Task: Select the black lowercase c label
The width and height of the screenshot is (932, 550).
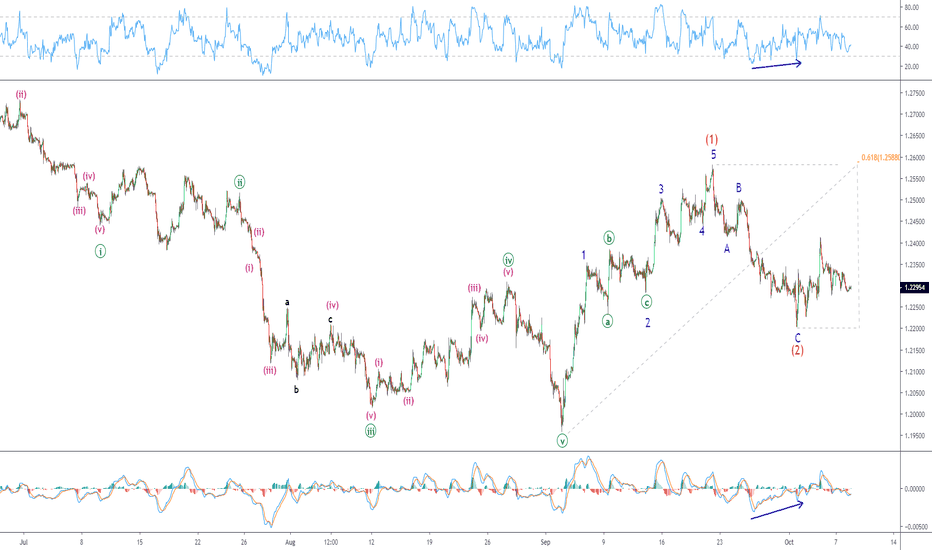Action: click(330, 319)
